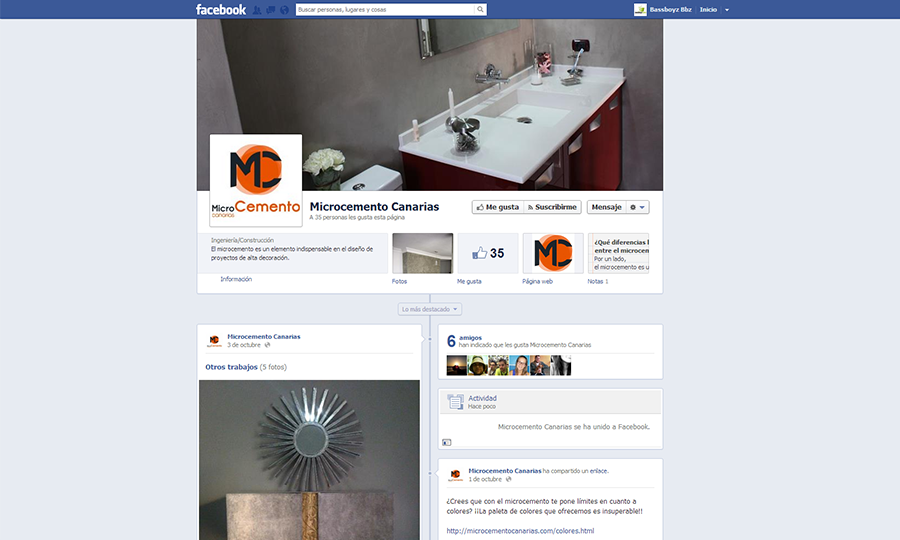Open the 6 amigos link
This screenshot has height=540, width=900.
(x=470, y=338)
